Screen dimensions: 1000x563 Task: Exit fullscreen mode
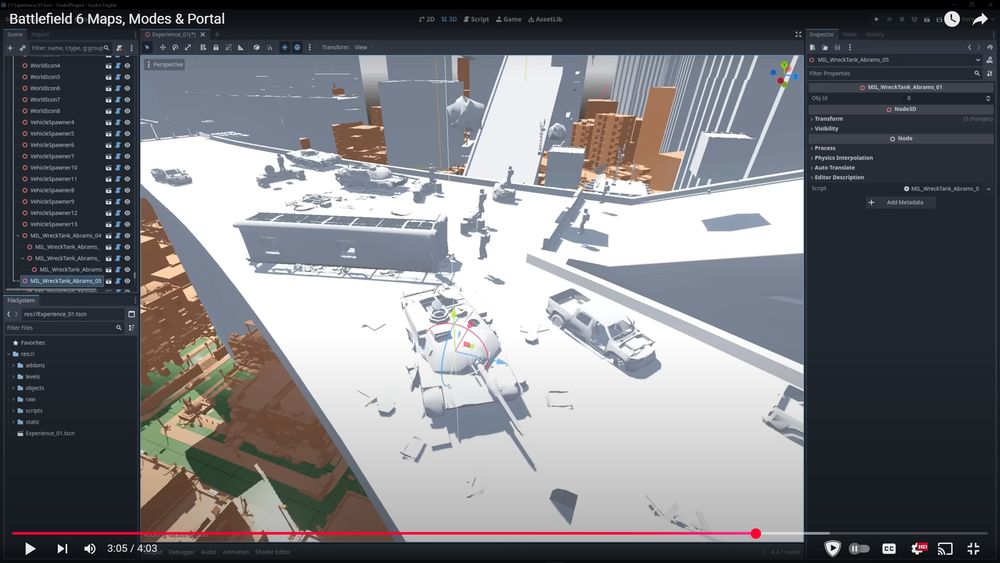(973, 548)
